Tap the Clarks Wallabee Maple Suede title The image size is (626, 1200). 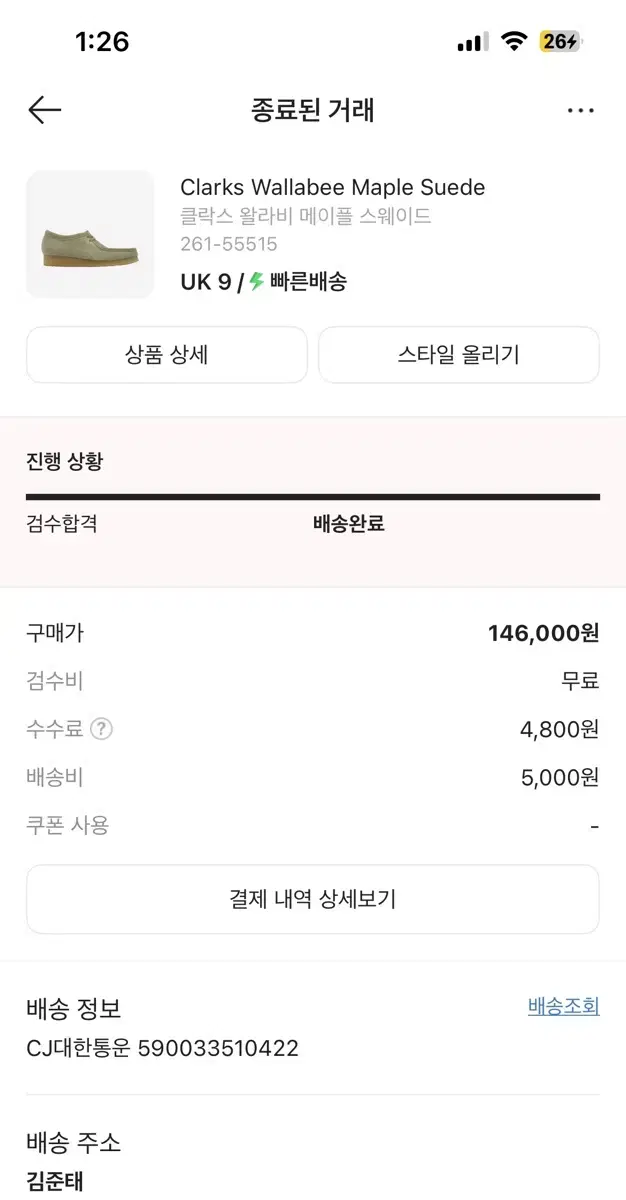[x=332, y=187]
